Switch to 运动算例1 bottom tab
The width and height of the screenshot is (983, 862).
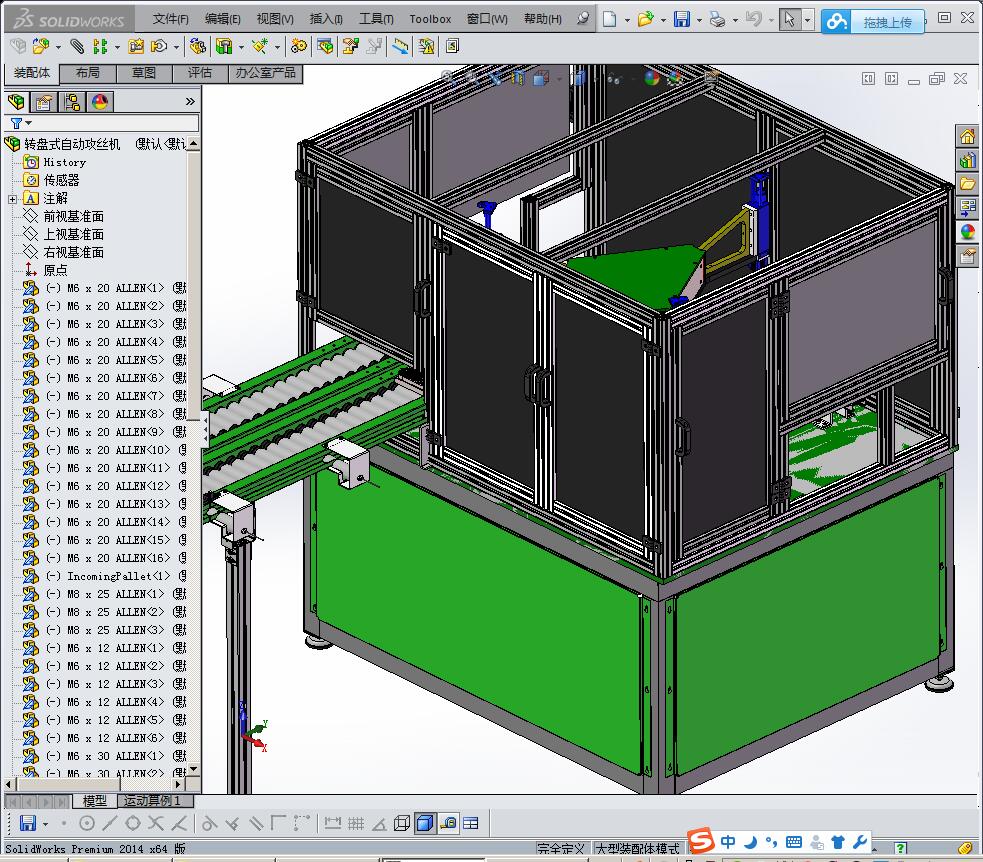coord(155,801)
